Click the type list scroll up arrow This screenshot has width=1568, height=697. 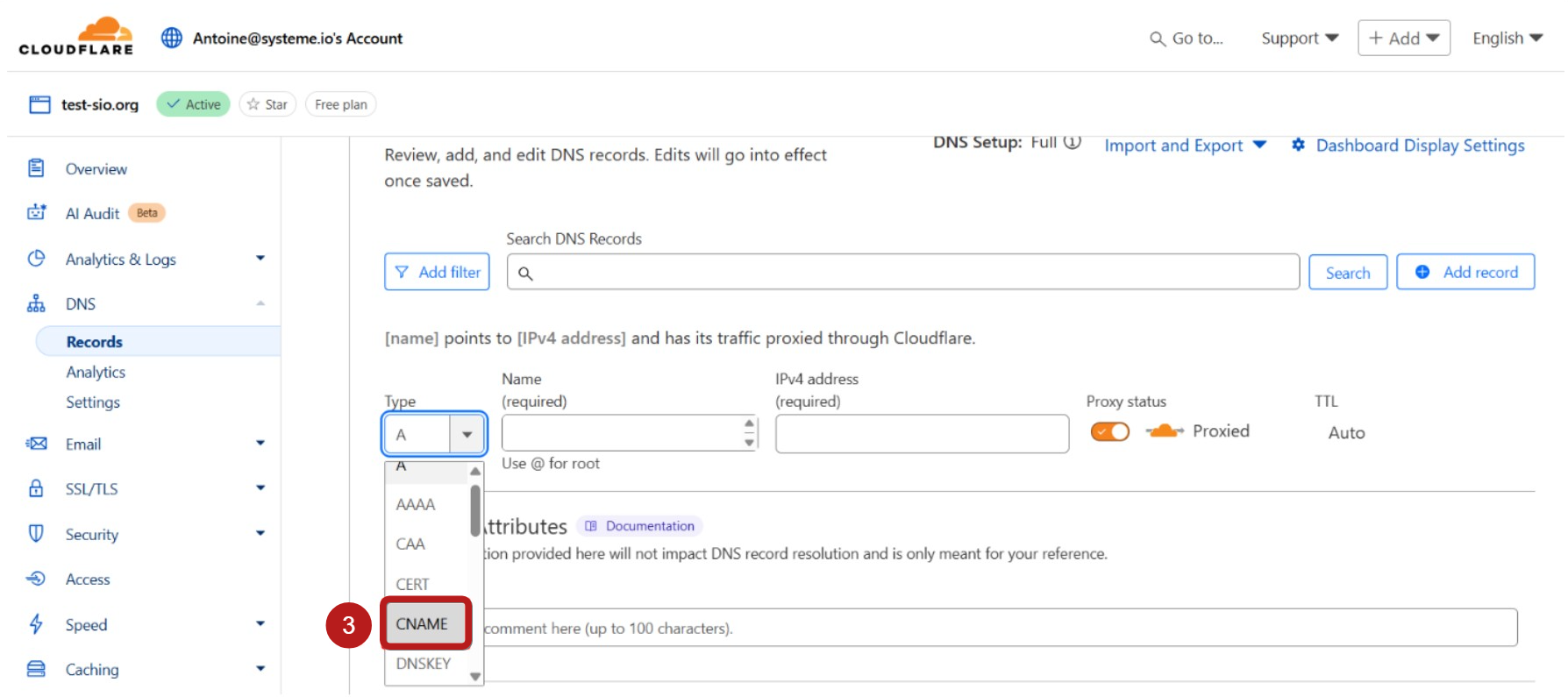(475, 471)
